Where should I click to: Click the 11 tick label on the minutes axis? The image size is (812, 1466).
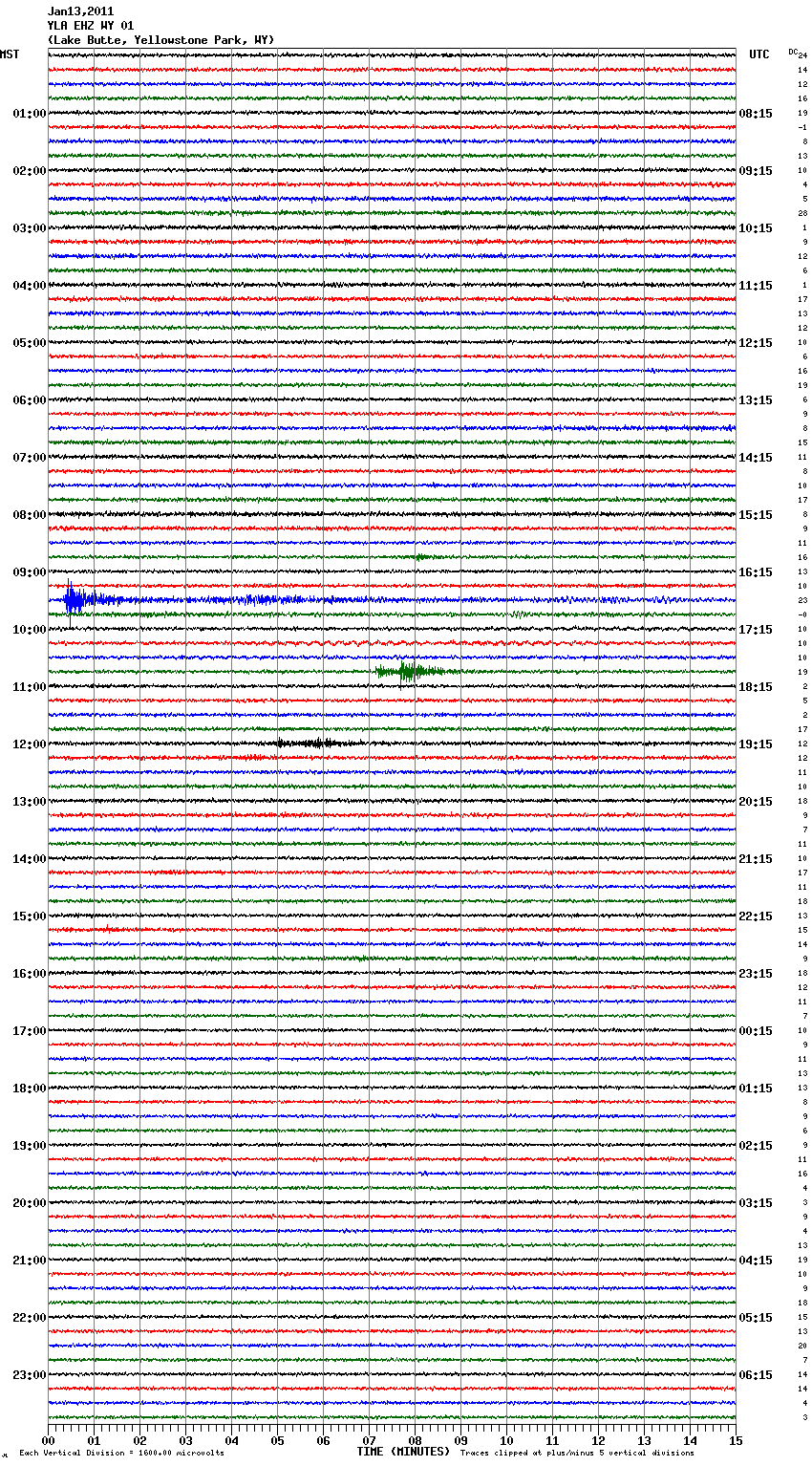[x=553, y=1440]
